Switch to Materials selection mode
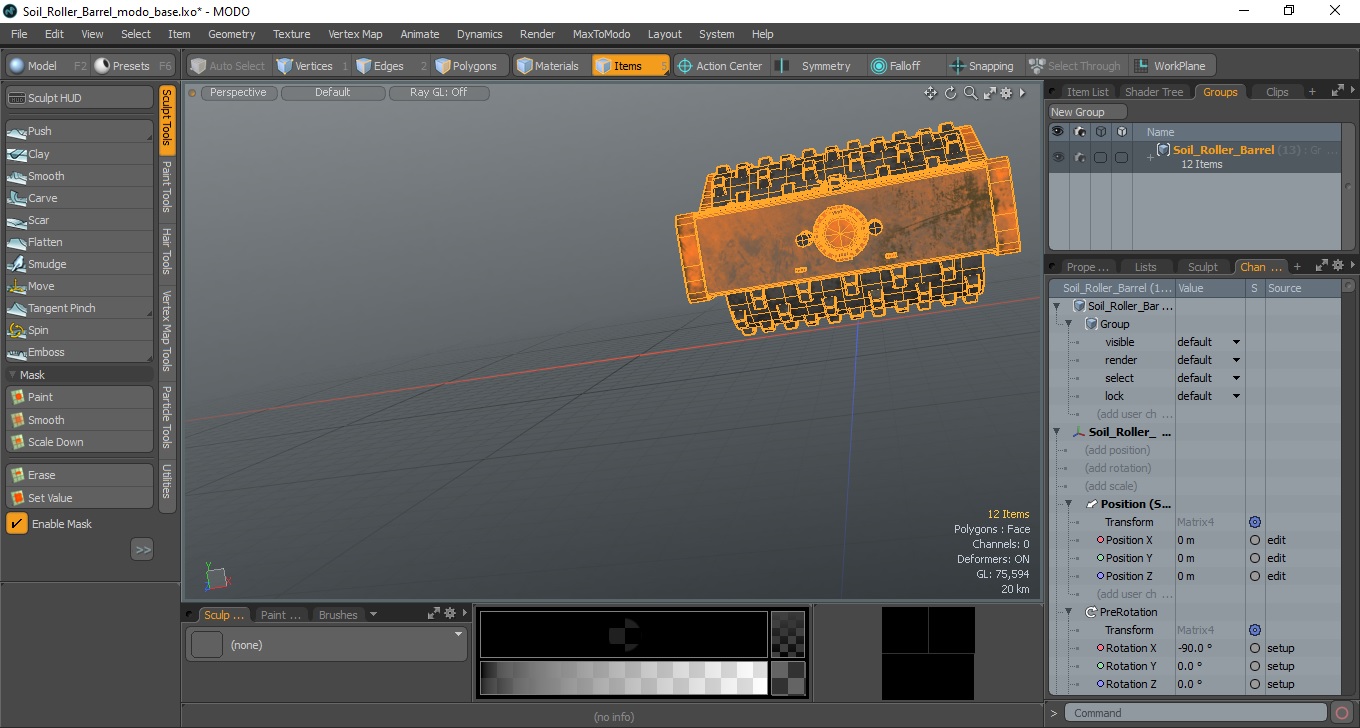 pos(551,66)
